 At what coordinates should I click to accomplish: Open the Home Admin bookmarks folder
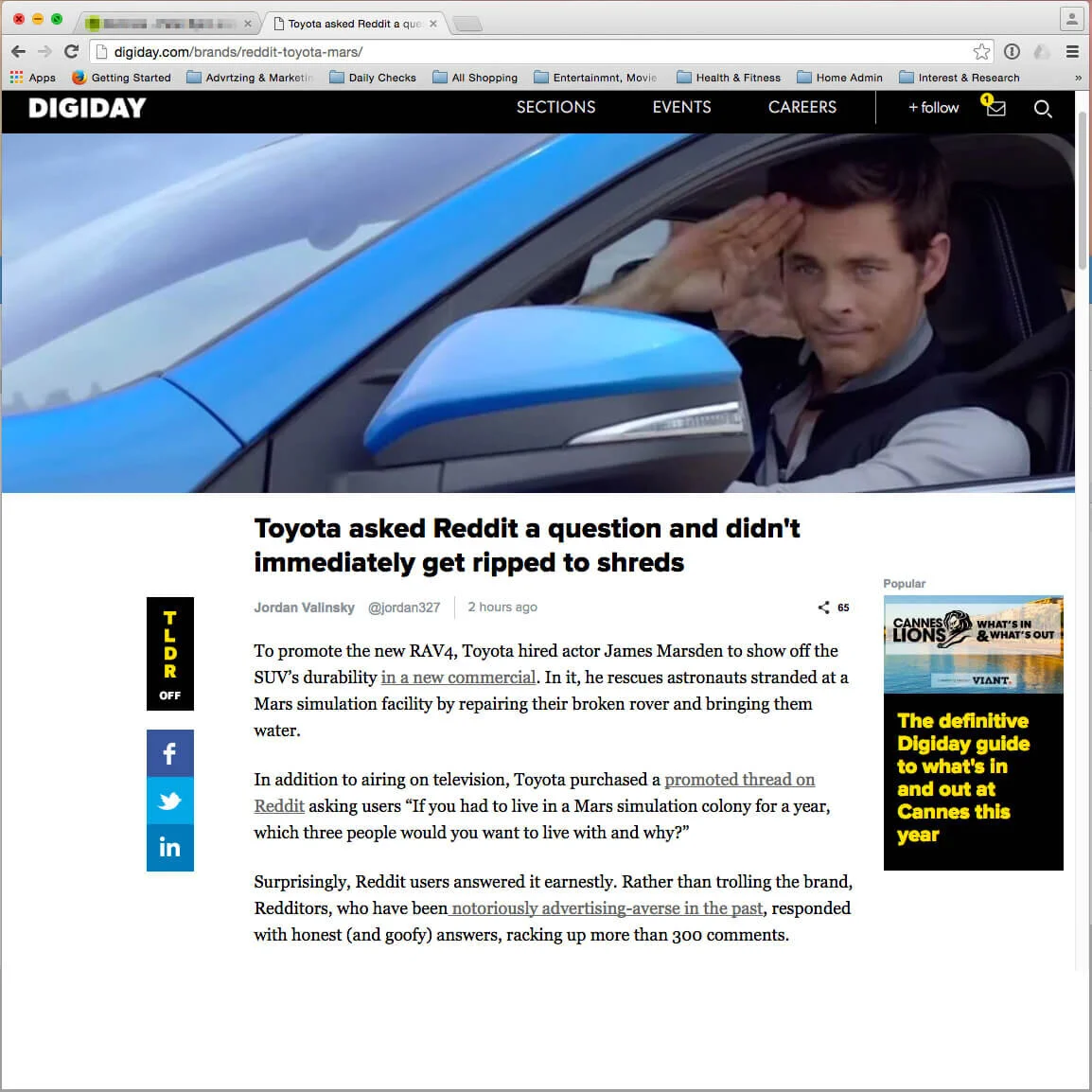[x=839, y=78]
